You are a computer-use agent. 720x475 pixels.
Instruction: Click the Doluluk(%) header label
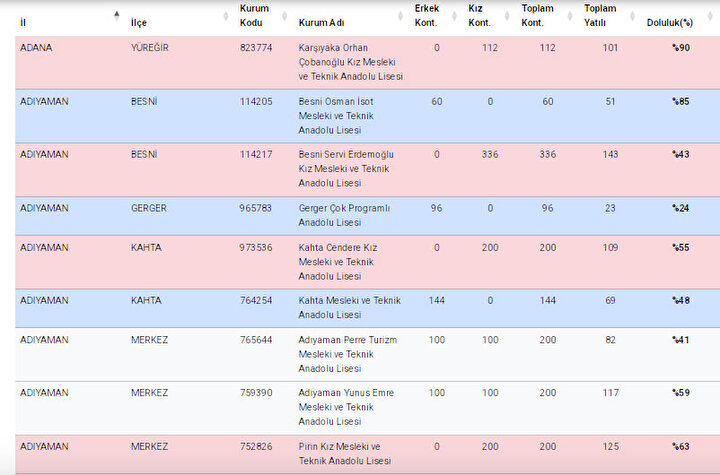[669, 23]
